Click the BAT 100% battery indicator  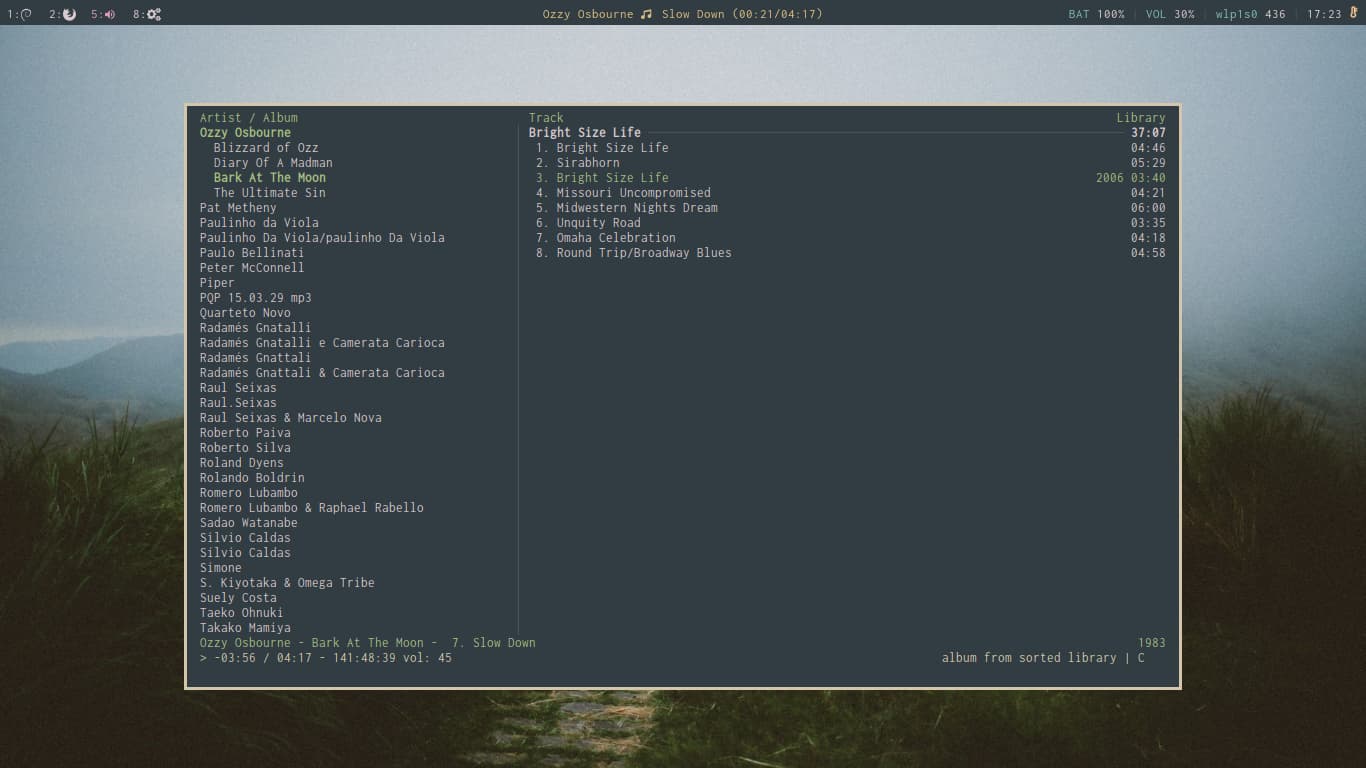(1096, 14)
